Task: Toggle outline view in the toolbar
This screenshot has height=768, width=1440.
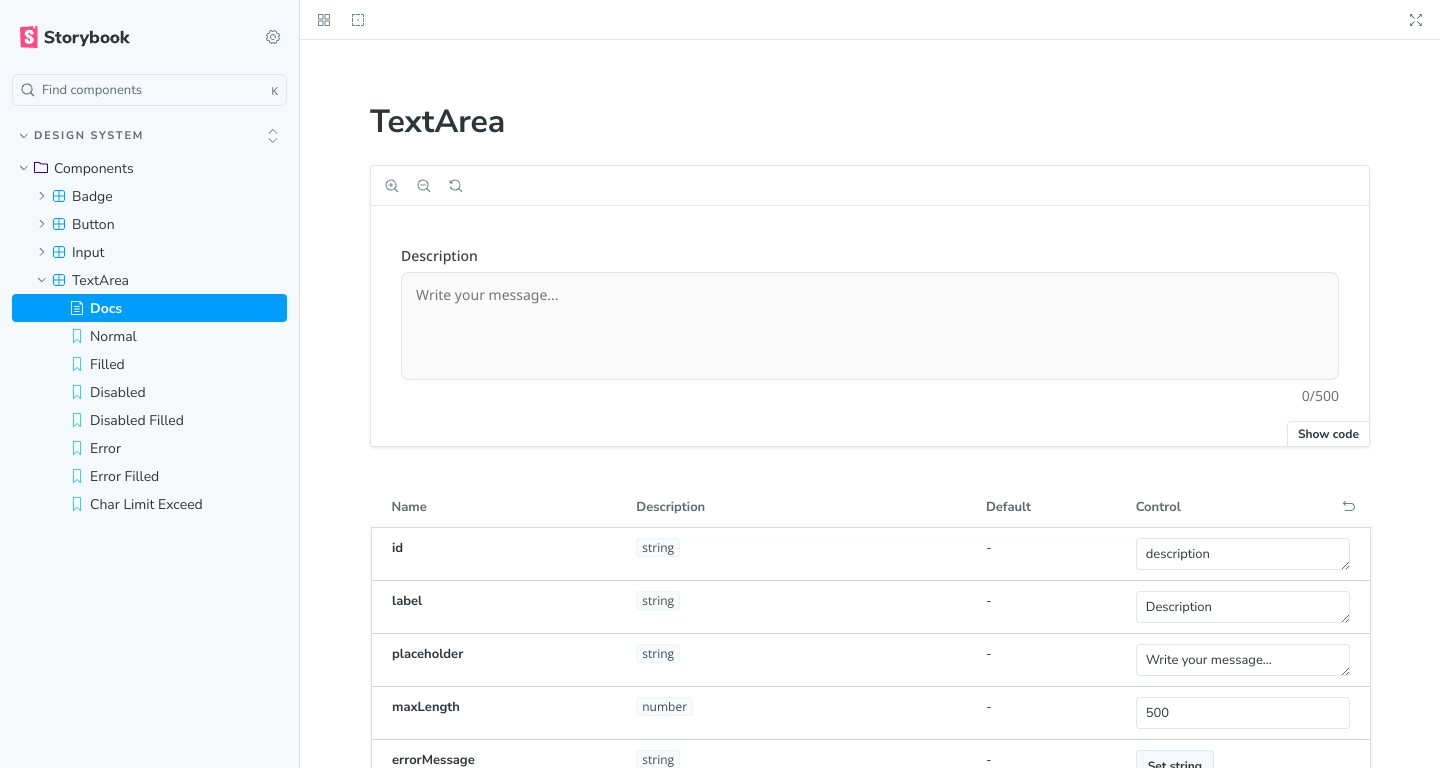Action: pos(358,20)
